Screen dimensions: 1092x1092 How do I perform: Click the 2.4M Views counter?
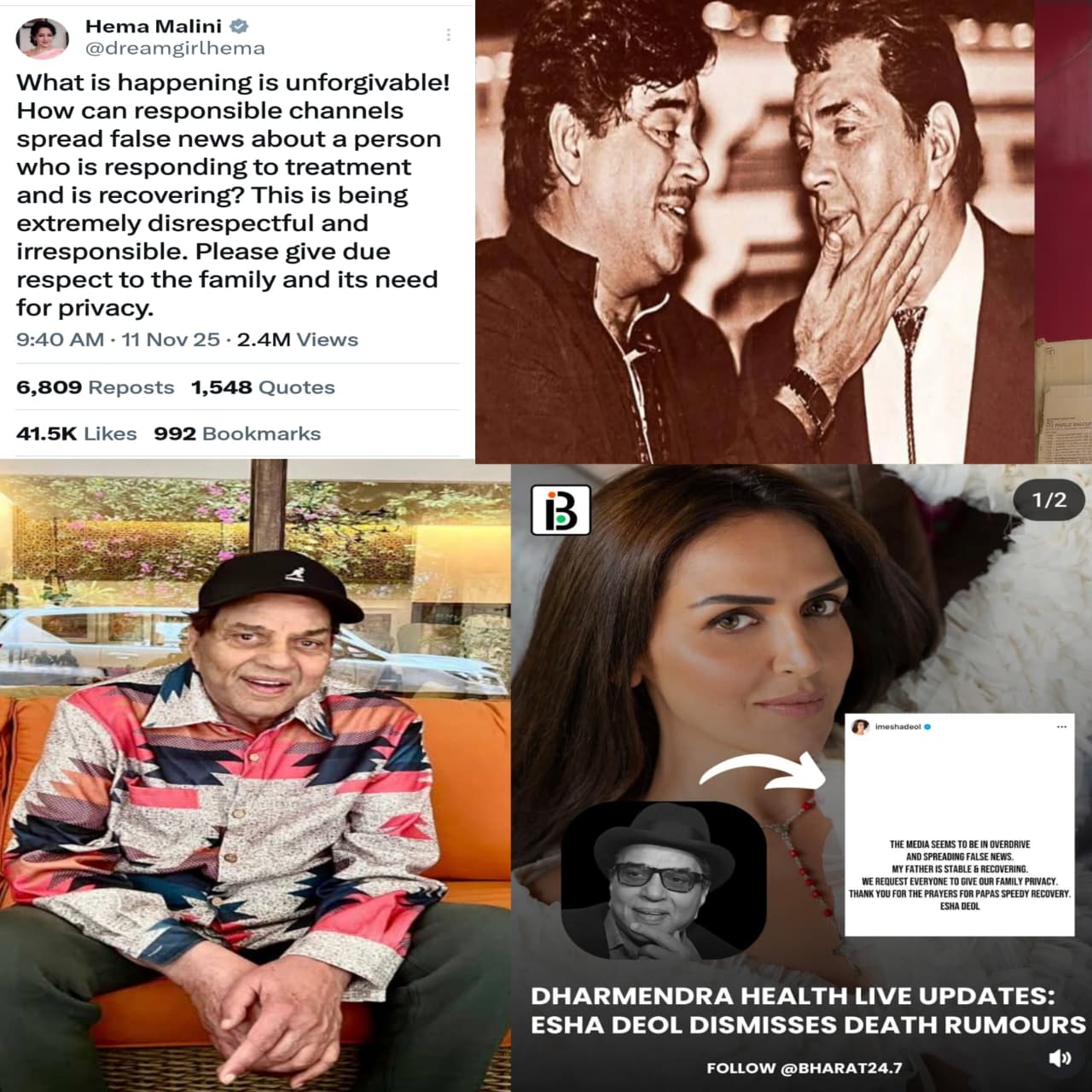point(298,340)
